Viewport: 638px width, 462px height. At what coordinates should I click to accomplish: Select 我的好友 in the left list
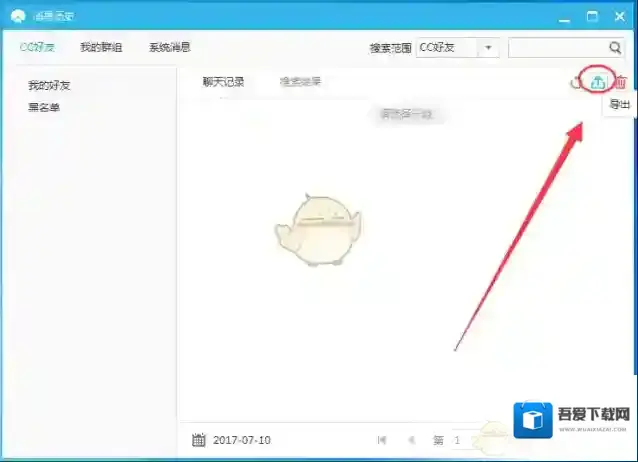pyautogui.click(x=49, y=85)
